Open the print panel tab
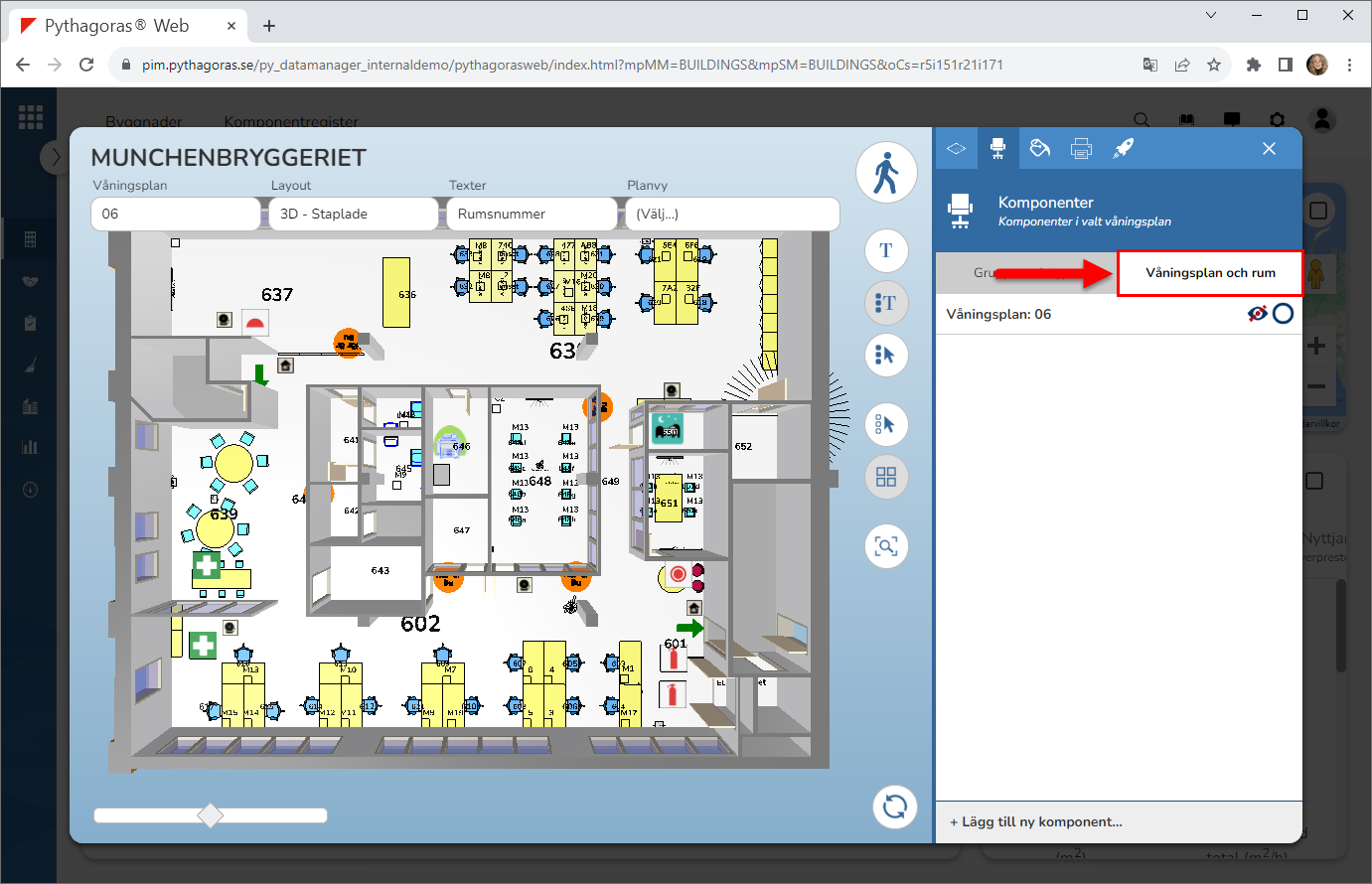1372x884 pixels. click(x=1081, y=149)
